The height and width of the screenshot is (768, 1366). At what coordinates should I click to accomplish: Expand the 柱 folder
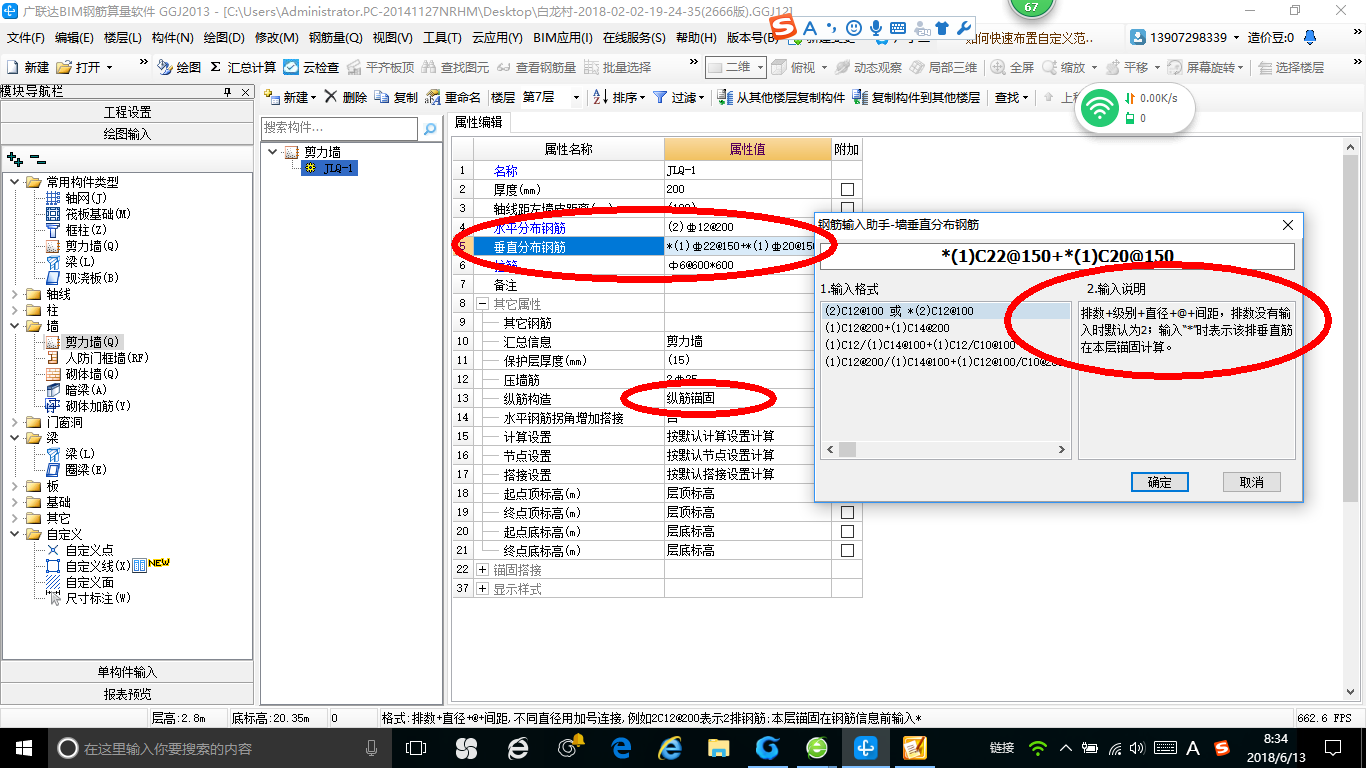15,310
